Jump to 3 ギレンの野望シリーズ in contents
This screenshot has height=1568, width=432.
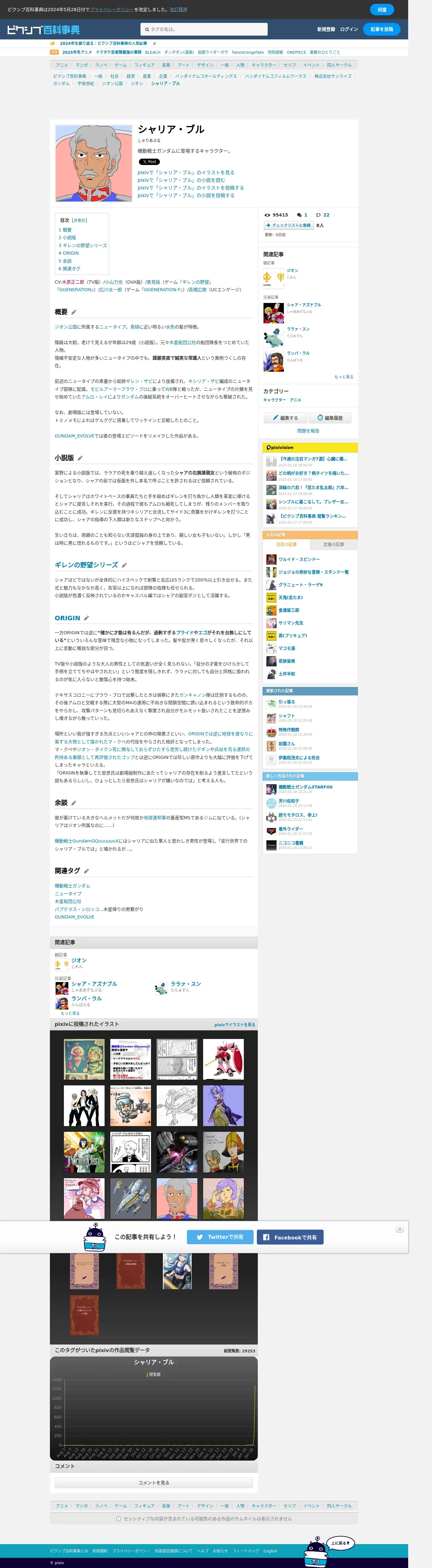coord(83,245)
